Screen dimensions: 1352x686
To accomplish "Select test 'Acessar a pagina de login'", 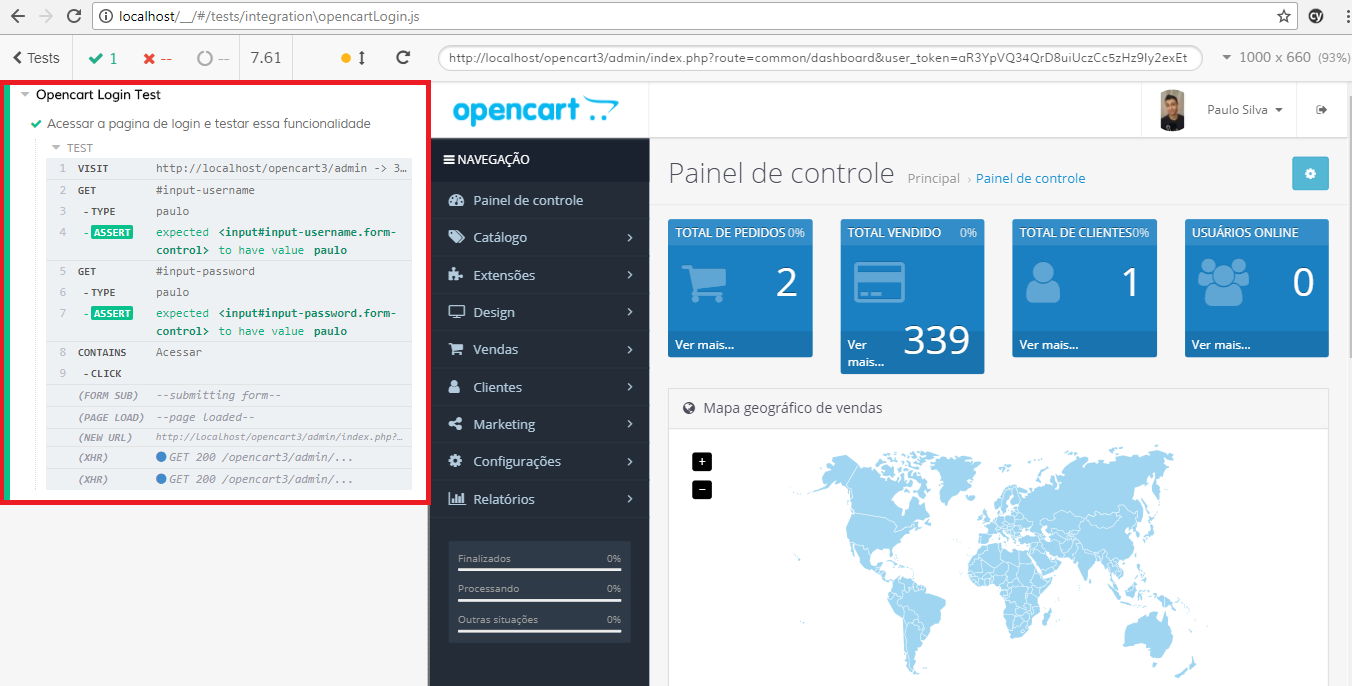I will pyautogui.click(x=209, y=124).
